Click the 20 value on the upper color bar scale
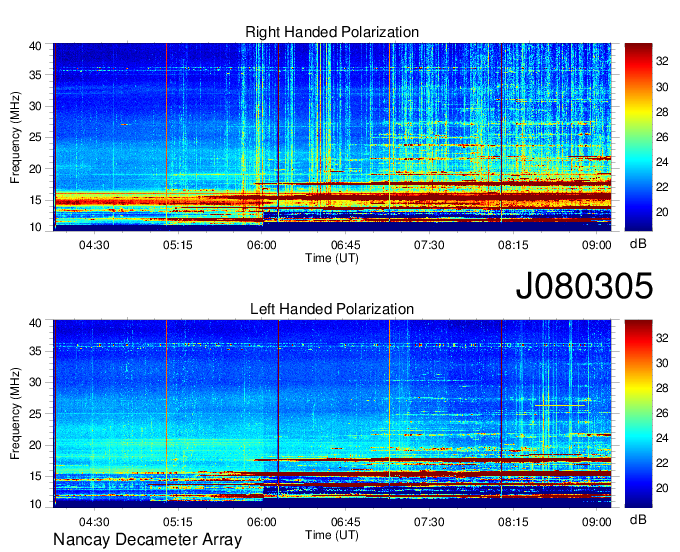 click(x=662, y=212)
